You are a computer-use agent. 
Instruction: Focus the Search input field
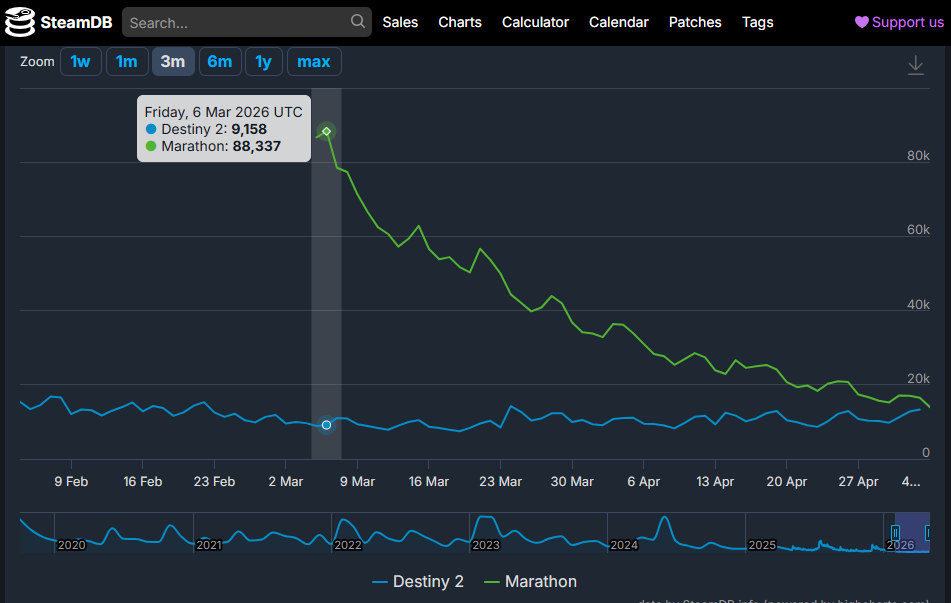click(x=247, y=22)
